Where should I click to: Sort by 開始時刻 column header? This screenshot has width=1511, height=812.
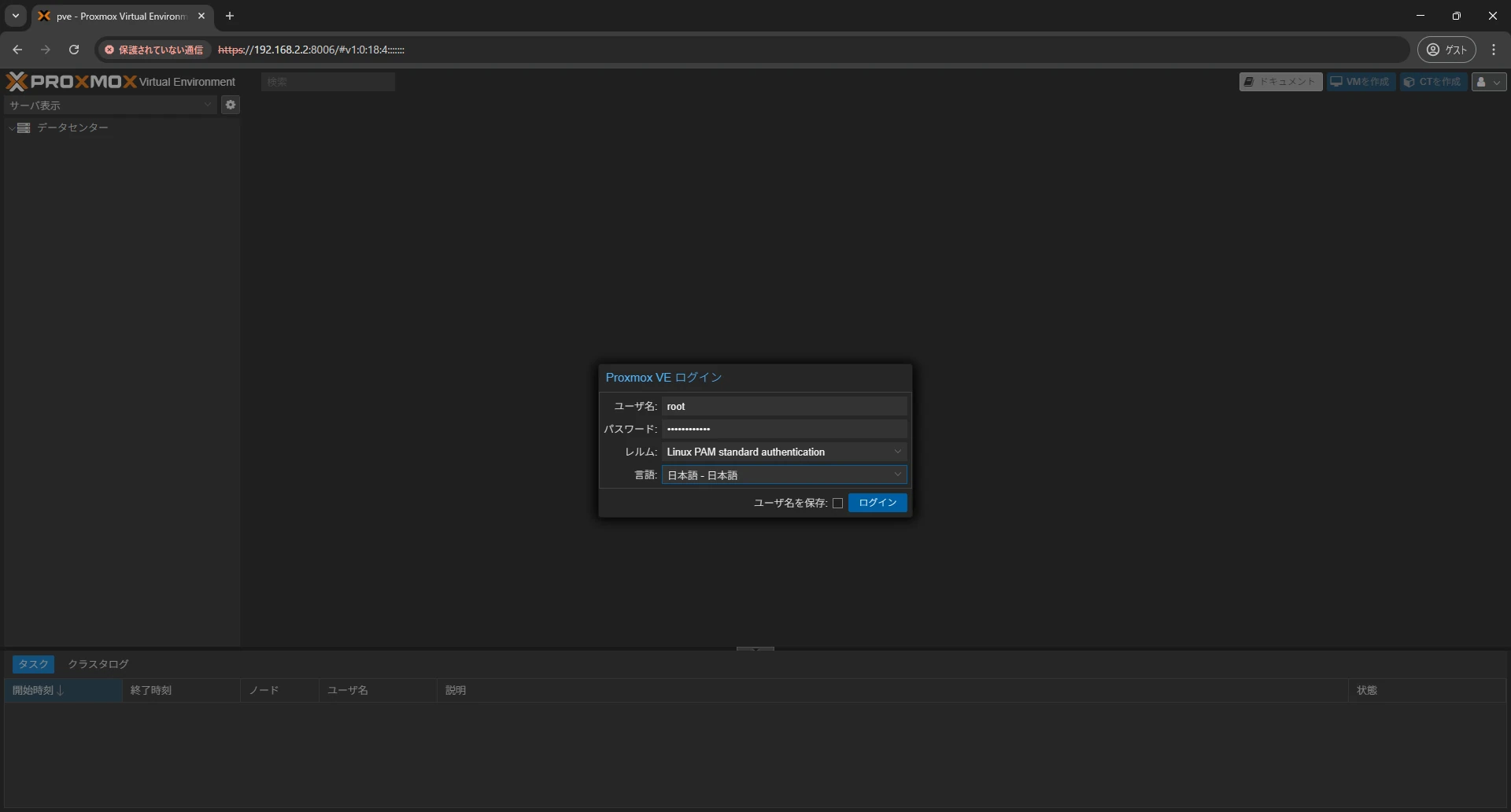click(63, 690)
